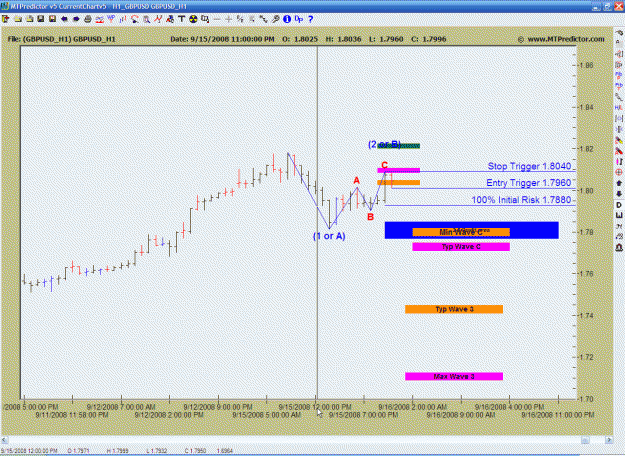Click the up arrow icon in right sidebar
The height and width of the screenshot is (456, 625).
click(x=619, y=183)
